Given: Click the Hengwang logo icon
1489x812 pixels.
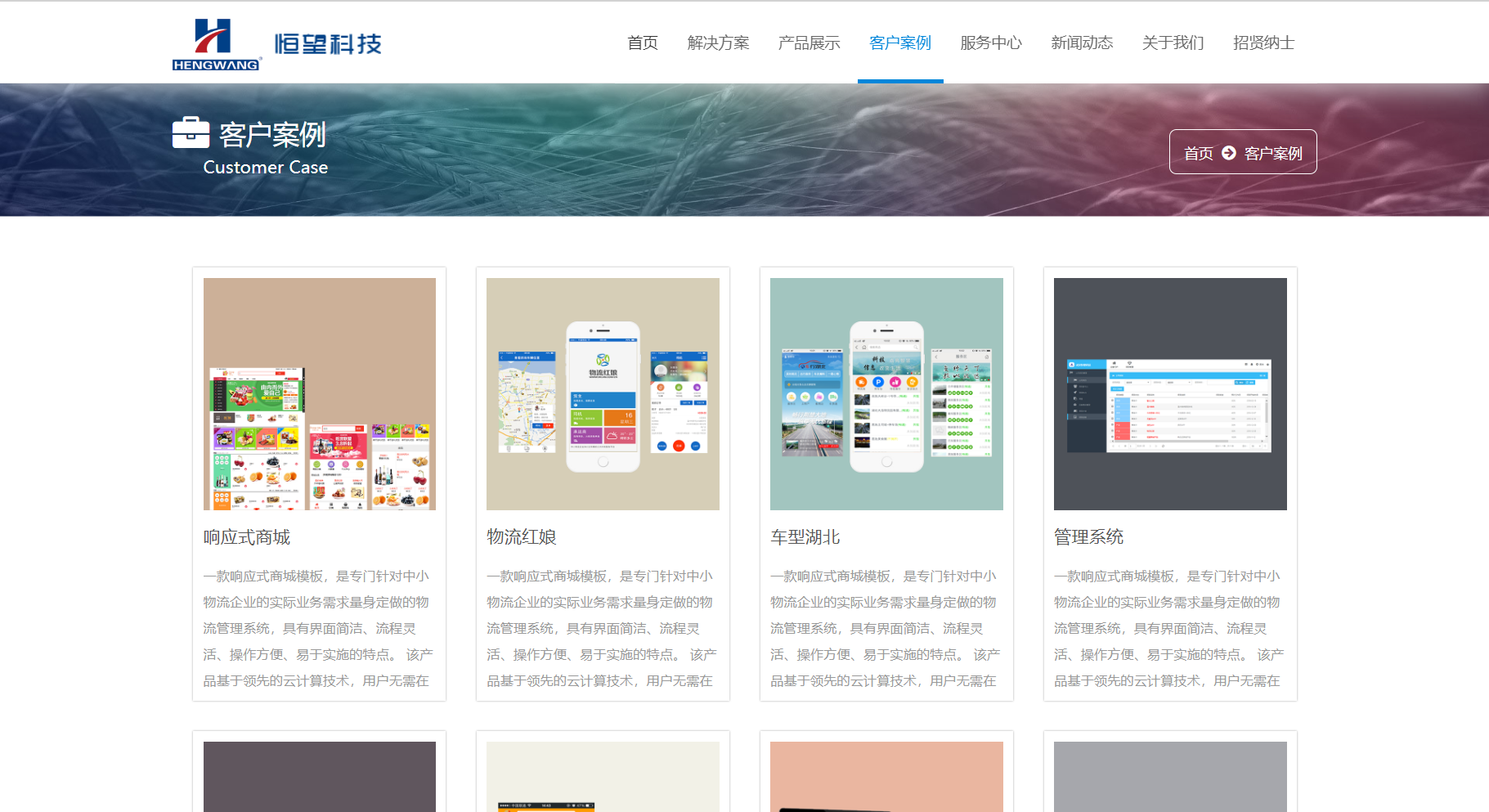Looking at the screenshot, I should (217, 44).
